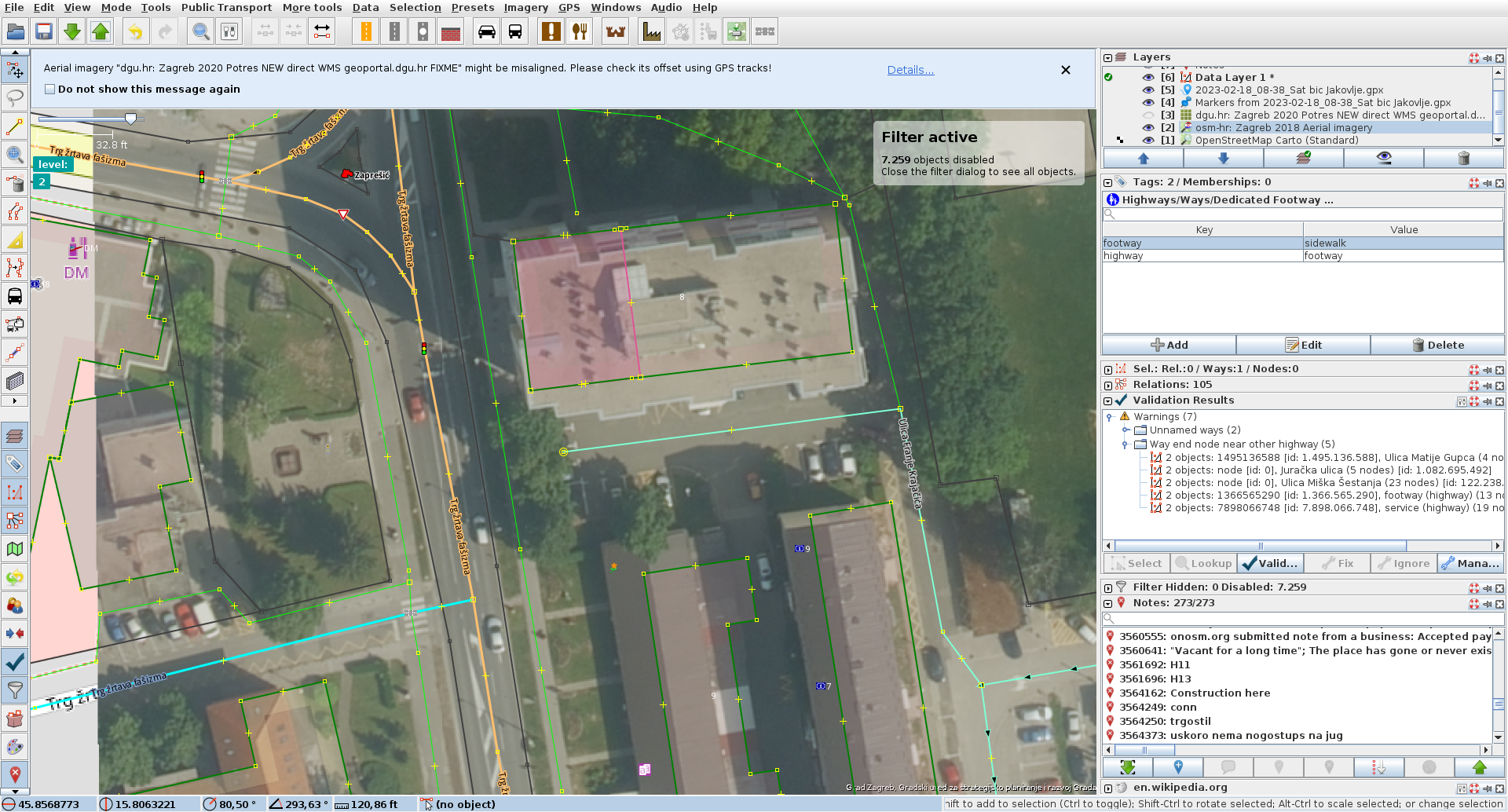Click the Add tag button
Screen dimensions: 1508x812
coord(1169,345)
